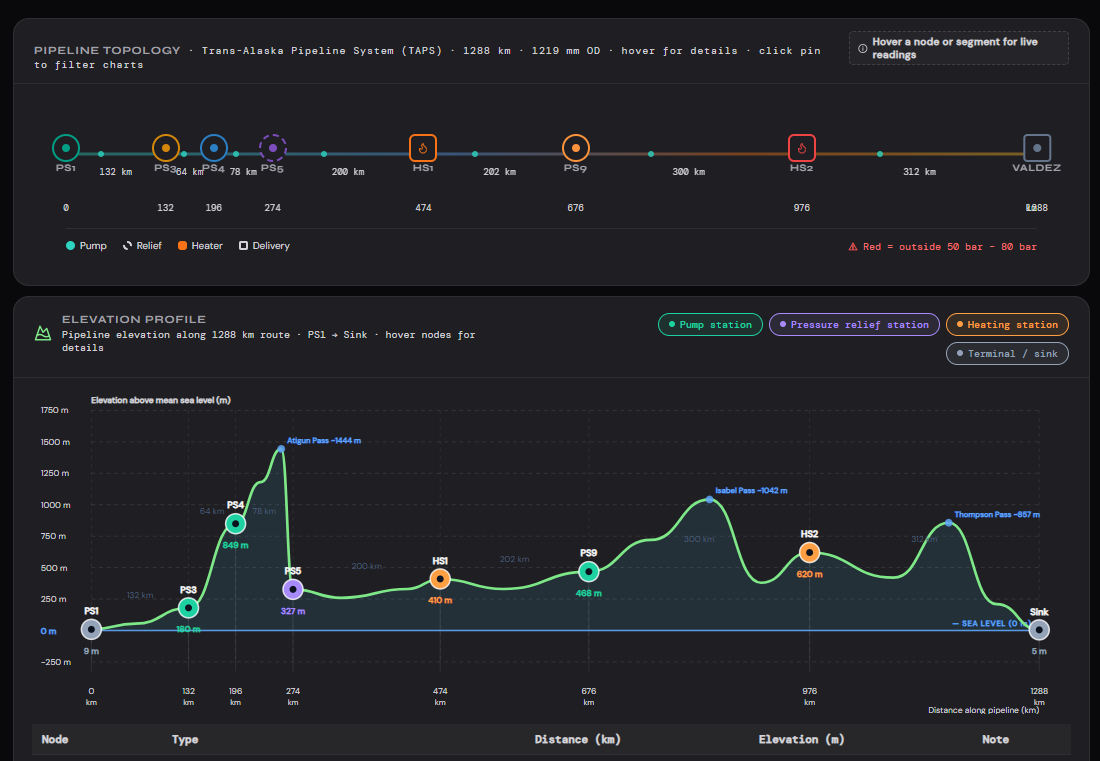Click the red warning triangle icon
Viewport: 1100px width, 761px height.
click(x=852, y=247)
